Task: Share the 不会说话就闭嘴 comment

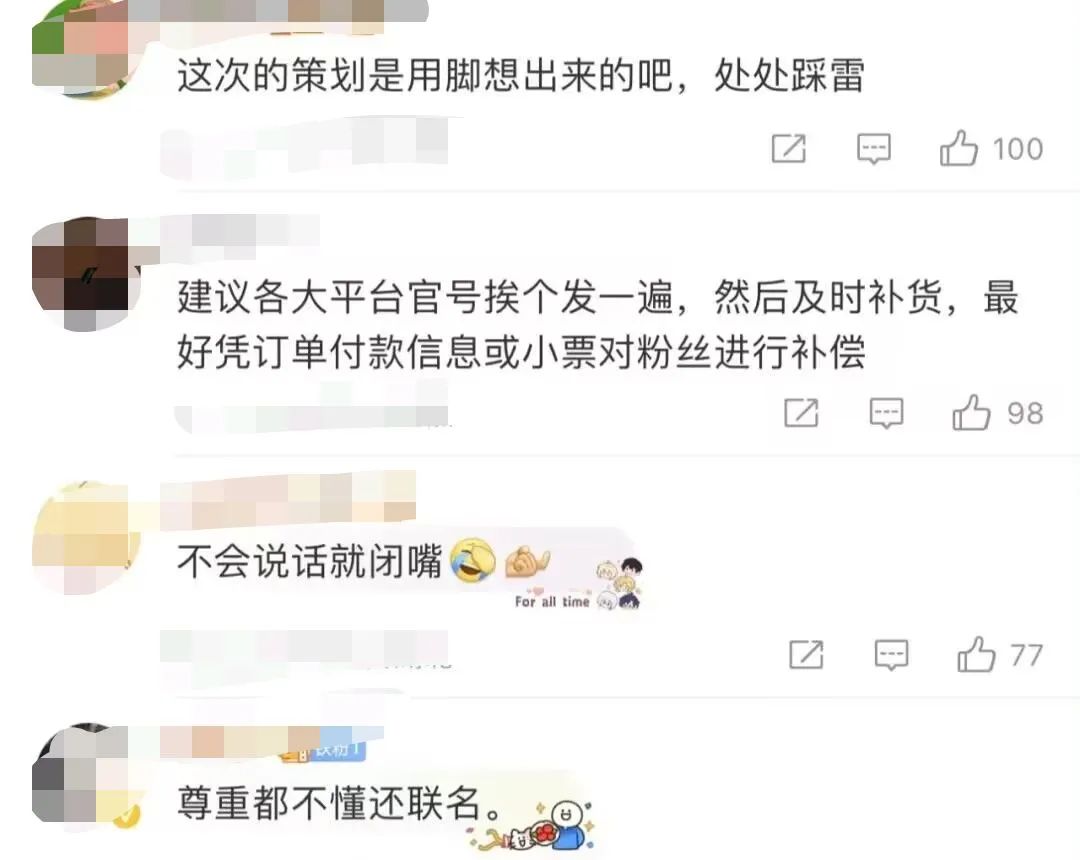Action: [x=807, y=654]
